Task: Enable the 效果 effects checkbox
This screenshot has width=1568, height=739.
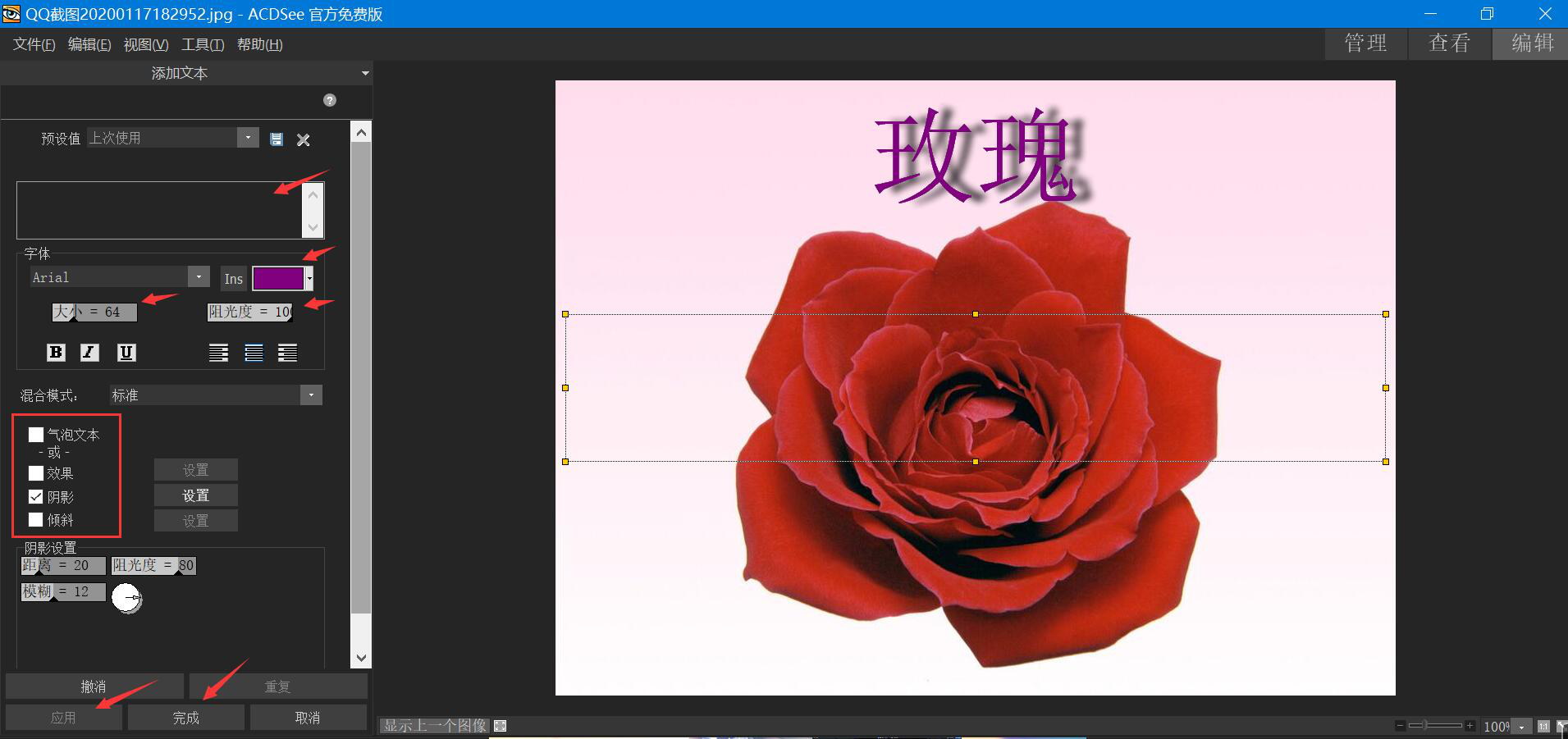Action: (x=36, y=473)
